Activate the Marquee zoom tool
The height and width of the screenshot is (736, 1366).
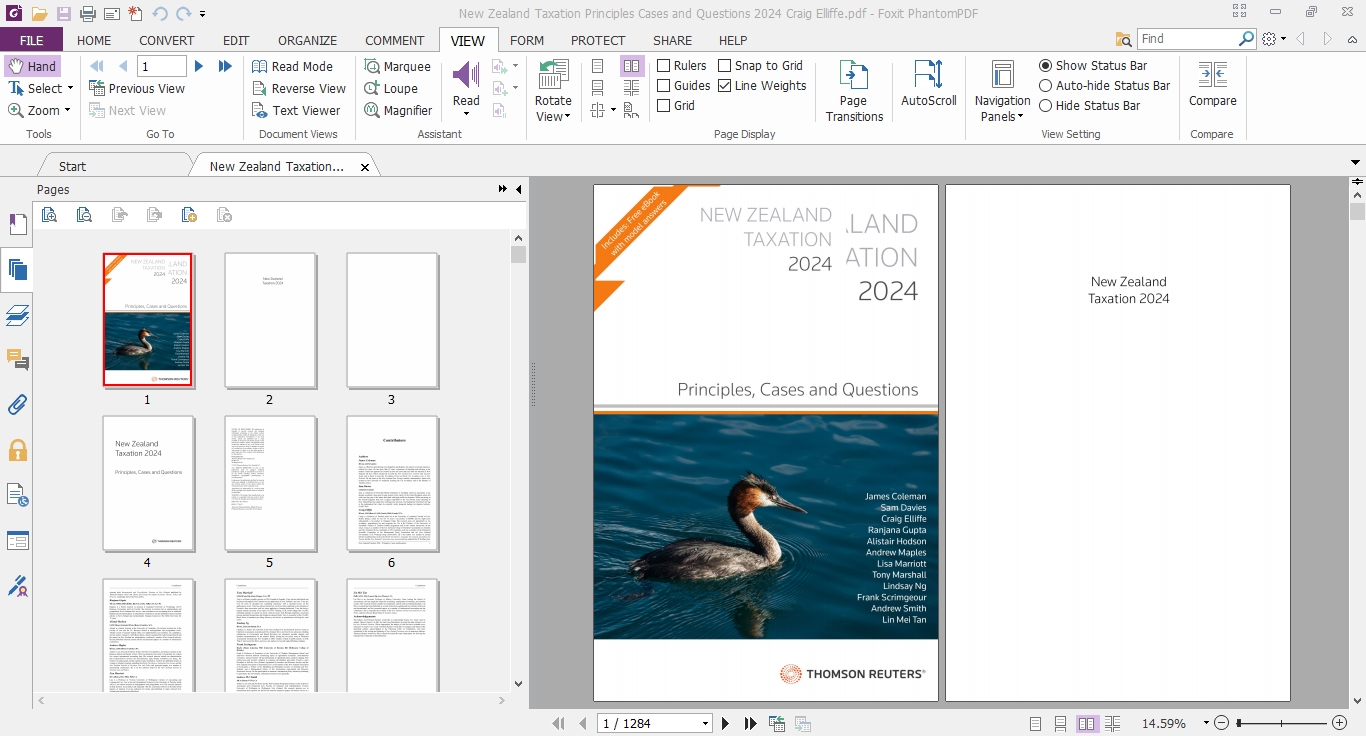(x=397, y=66)
